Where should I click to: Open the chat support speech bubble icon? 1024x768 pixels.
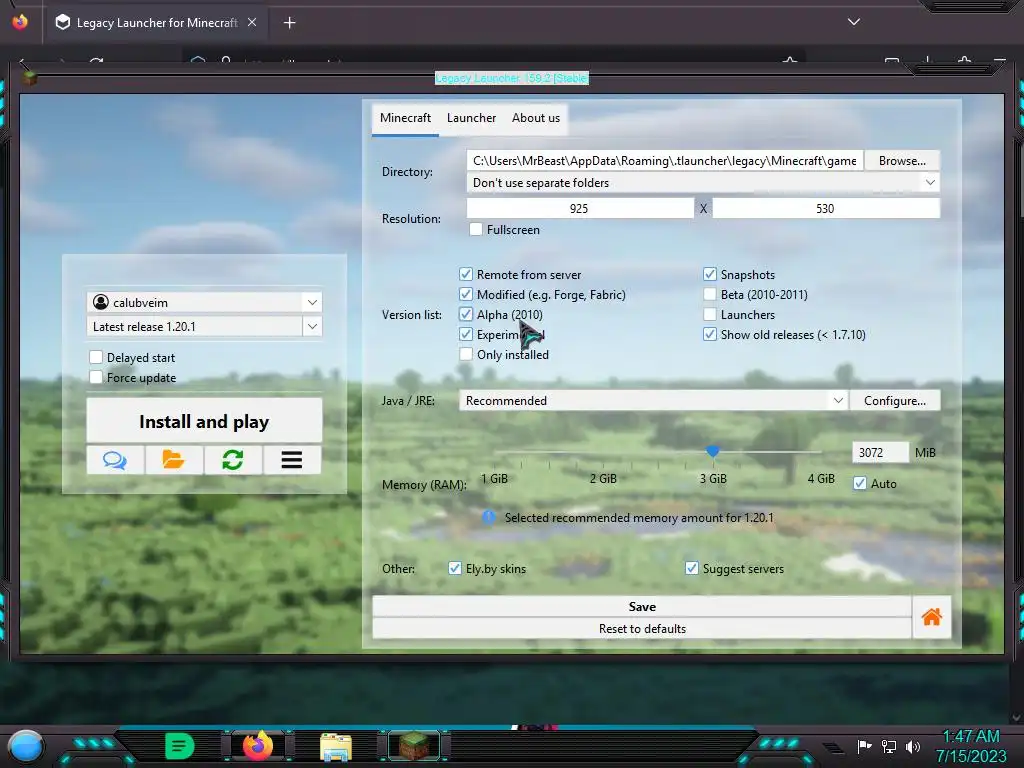click(115, 460)
